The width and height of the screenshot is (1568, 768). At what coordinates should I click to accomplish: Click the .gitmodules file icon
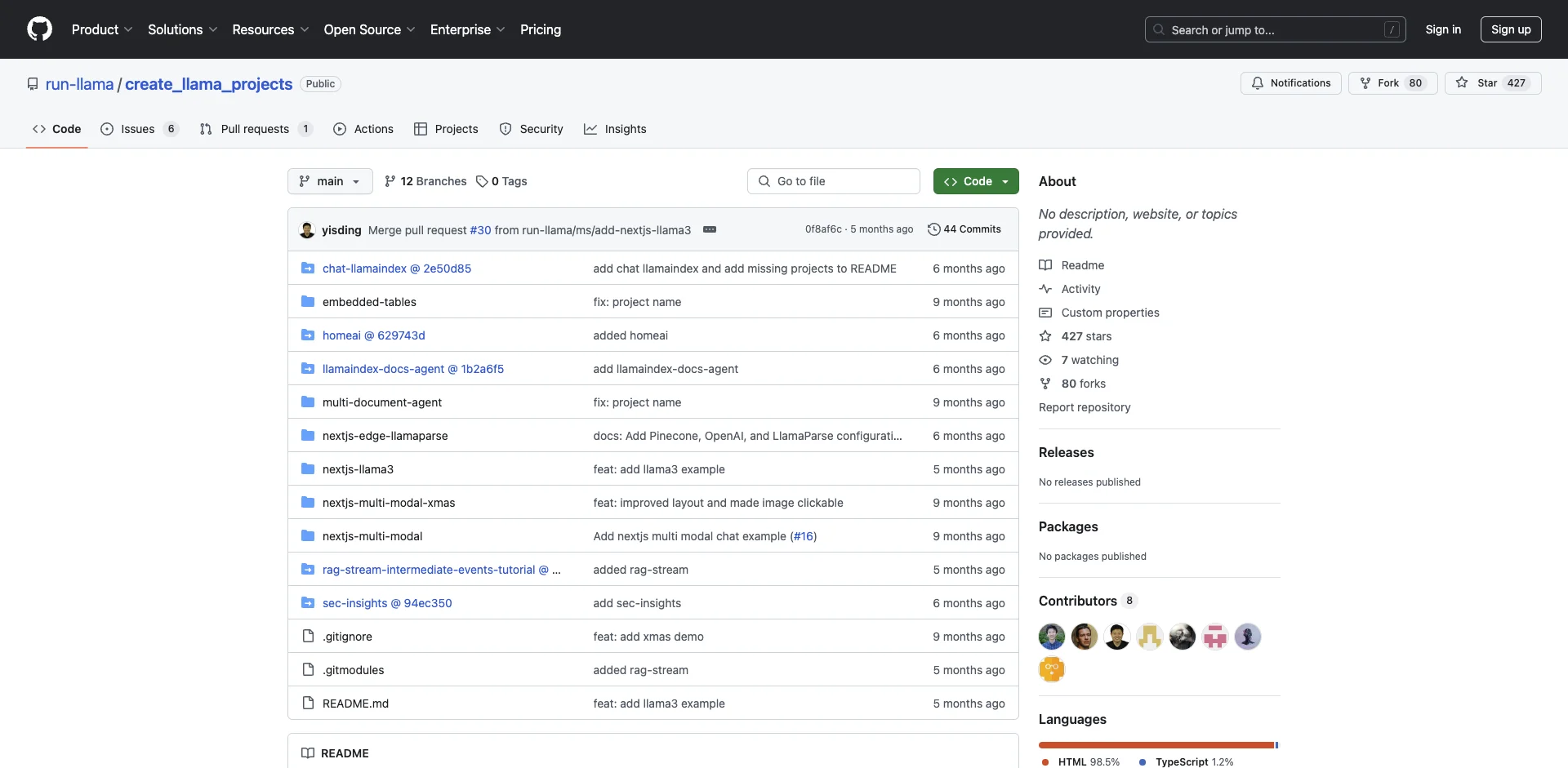click(x=308, y=670)
